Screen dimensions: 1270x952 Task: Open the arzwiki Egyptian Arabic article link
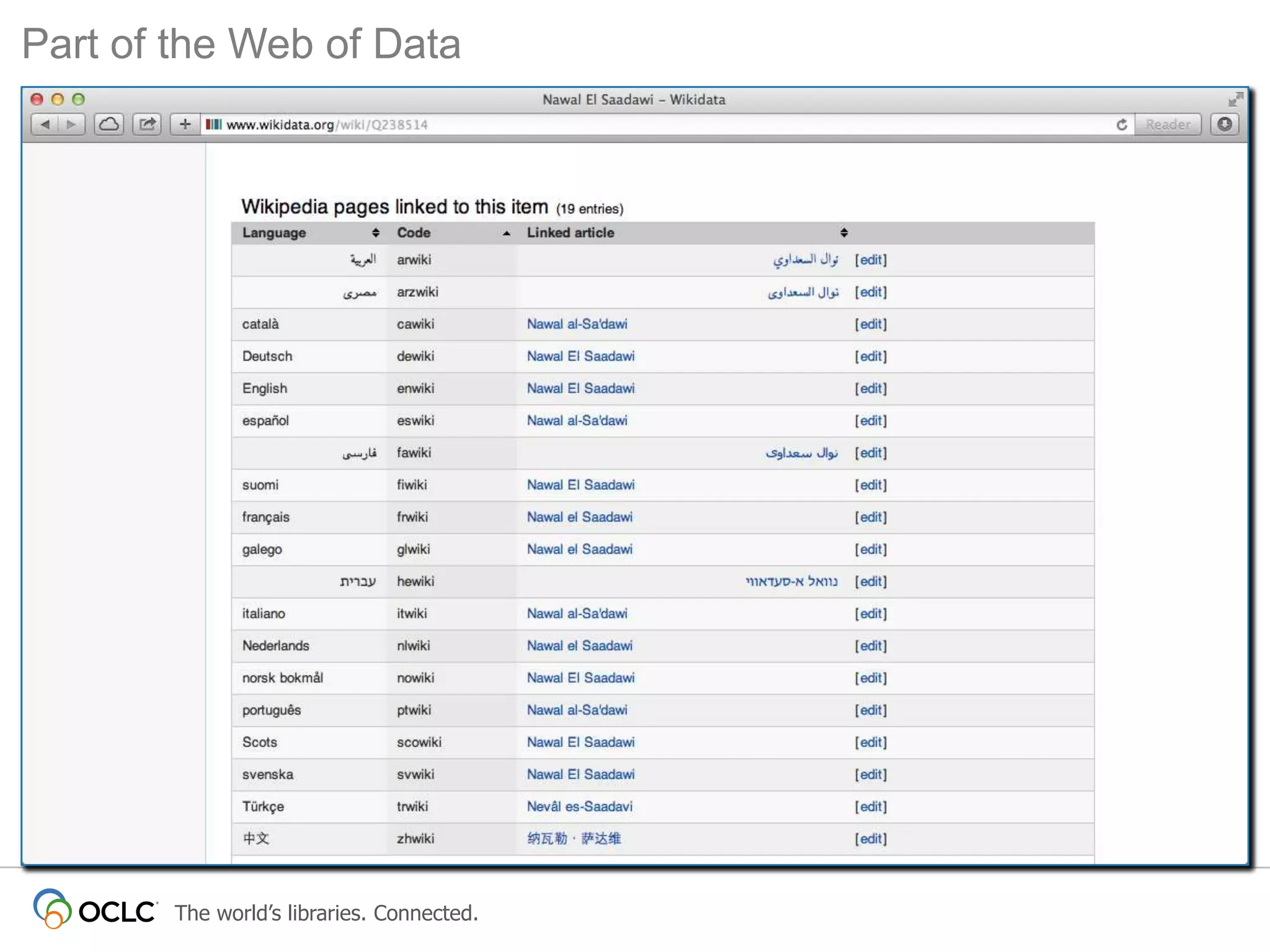[803, 292]
